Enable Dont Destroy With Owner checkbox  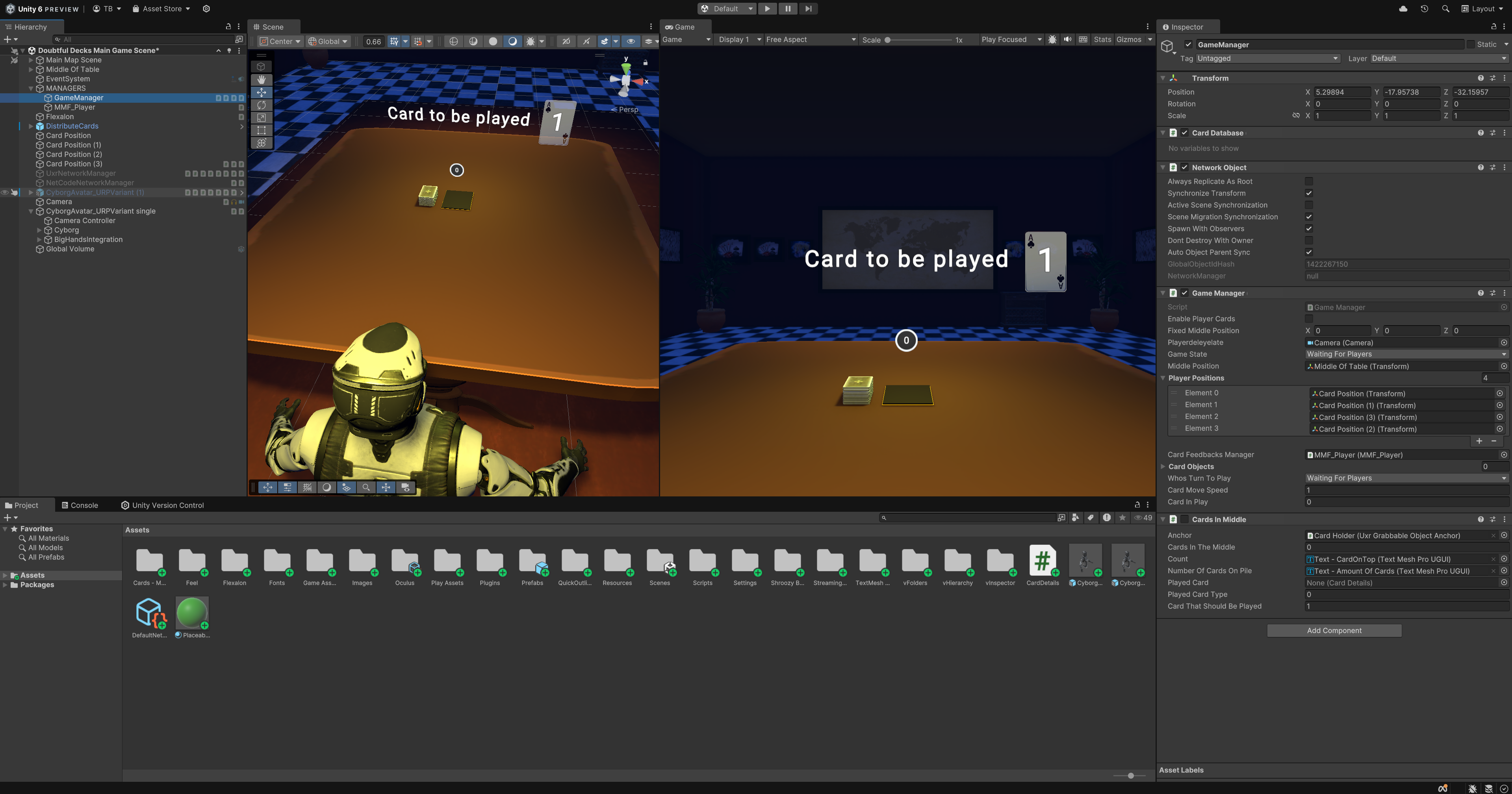pos(1308,241)
